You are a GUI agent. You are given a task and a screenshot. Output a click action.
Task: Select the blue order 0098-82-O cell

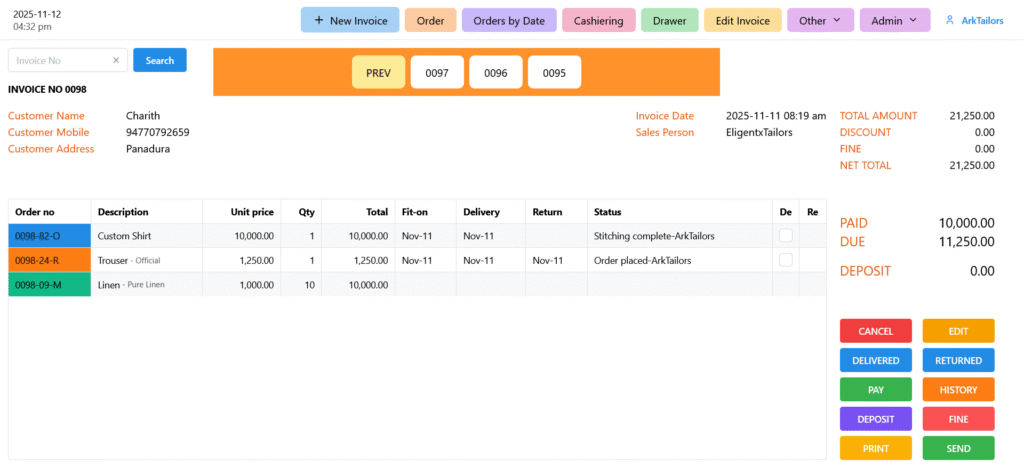point(50,236)
